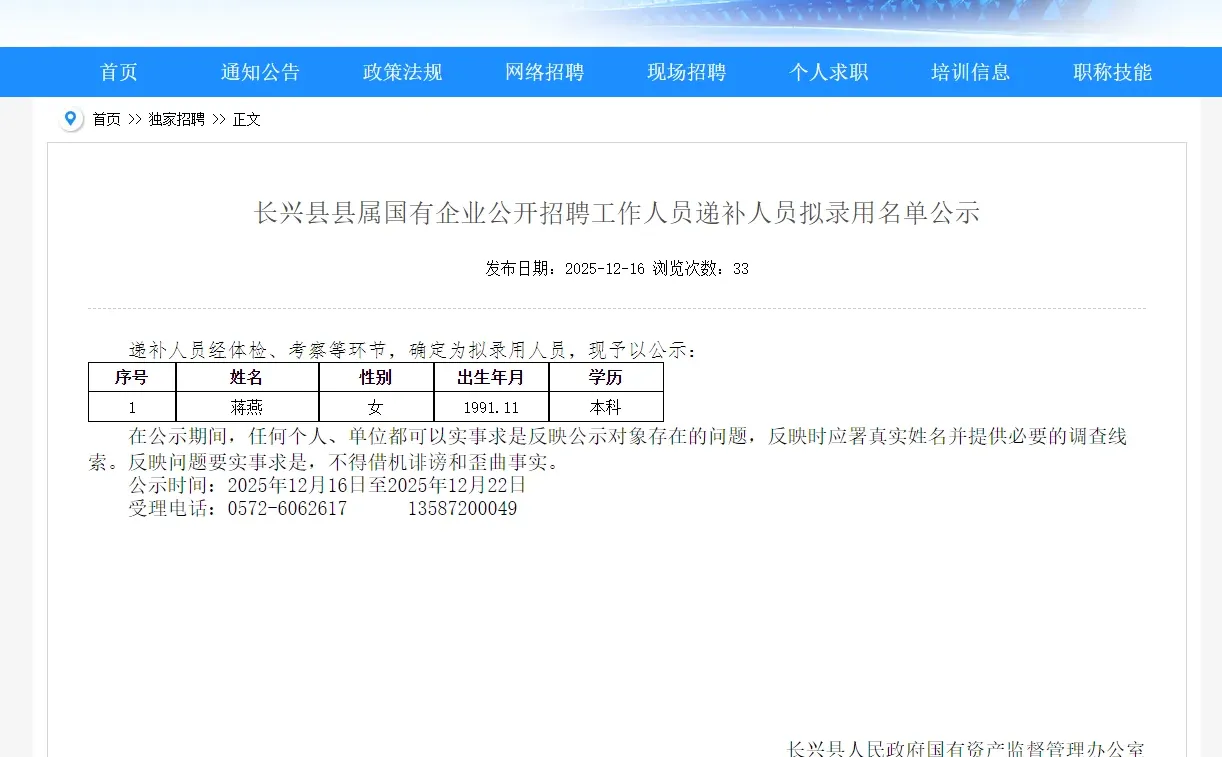The image size is (1222, 757).
Task: Open the 职称技能 navigation menu item
Action: (x=1112, y=71)
